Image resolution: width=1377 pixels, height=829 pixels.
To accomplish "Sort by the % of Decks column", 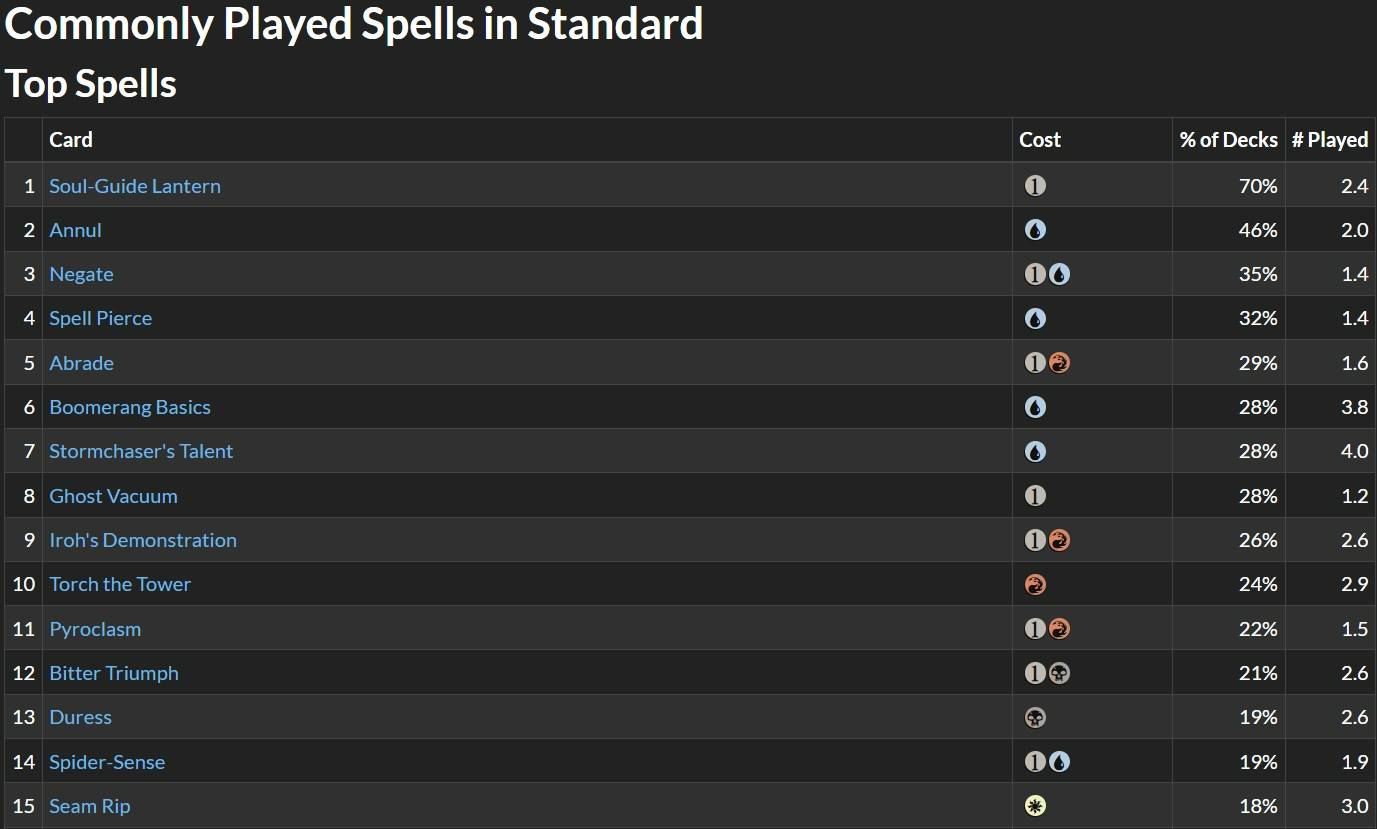I will 1228,140.
